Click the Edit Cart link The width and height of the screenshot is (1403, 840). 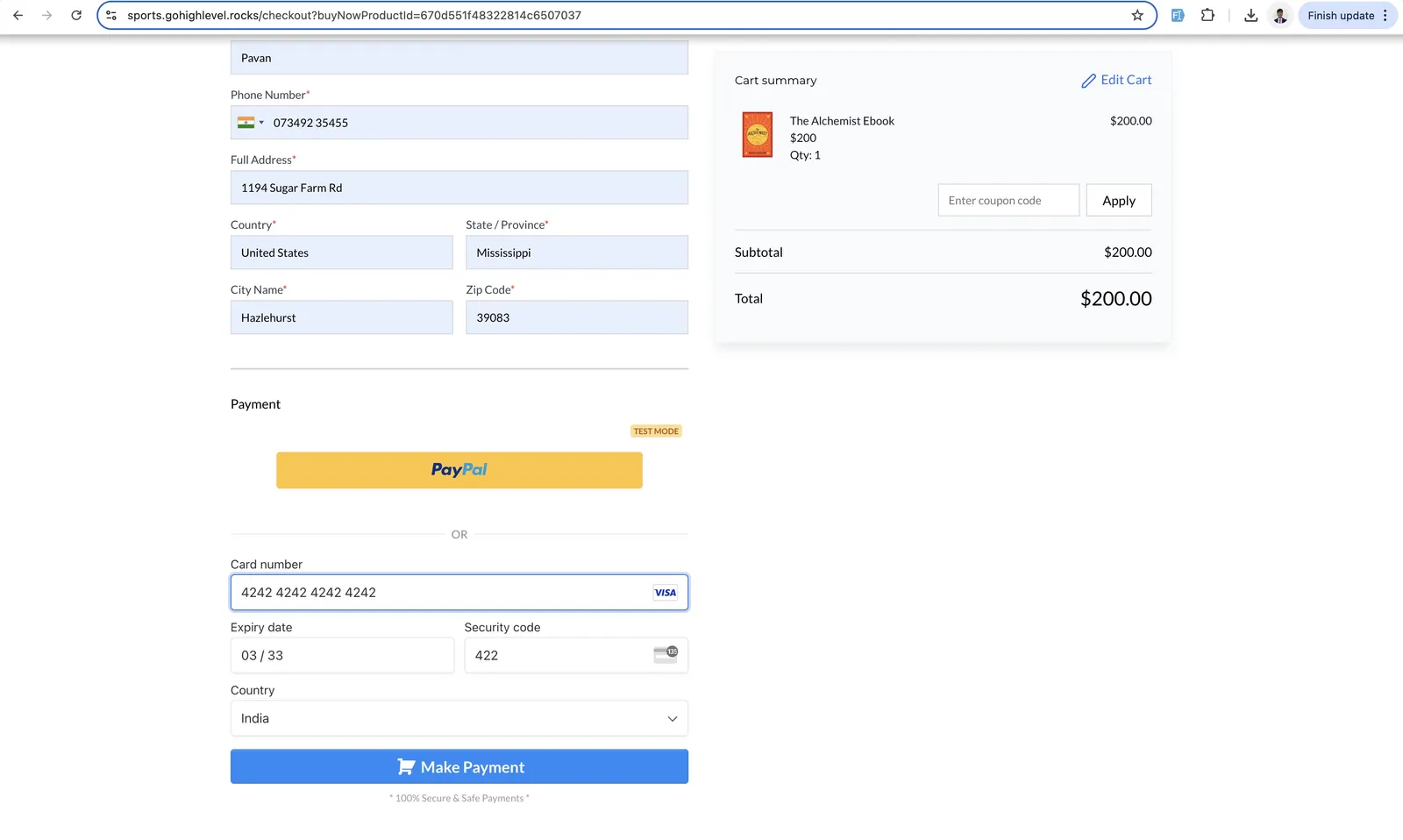click(x=1116, y=80)
